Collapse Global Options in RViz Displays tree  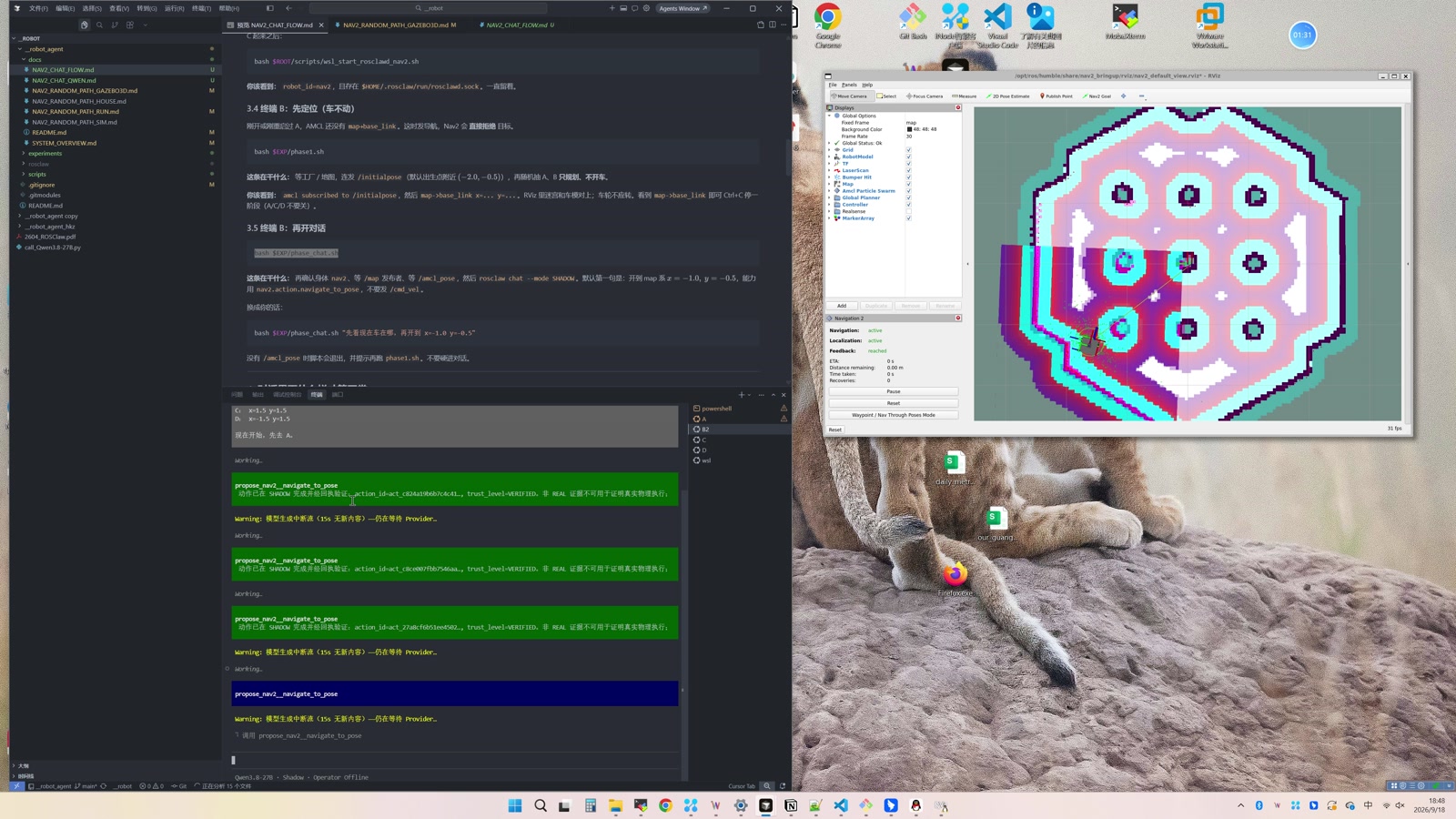[x=829, y=116]
